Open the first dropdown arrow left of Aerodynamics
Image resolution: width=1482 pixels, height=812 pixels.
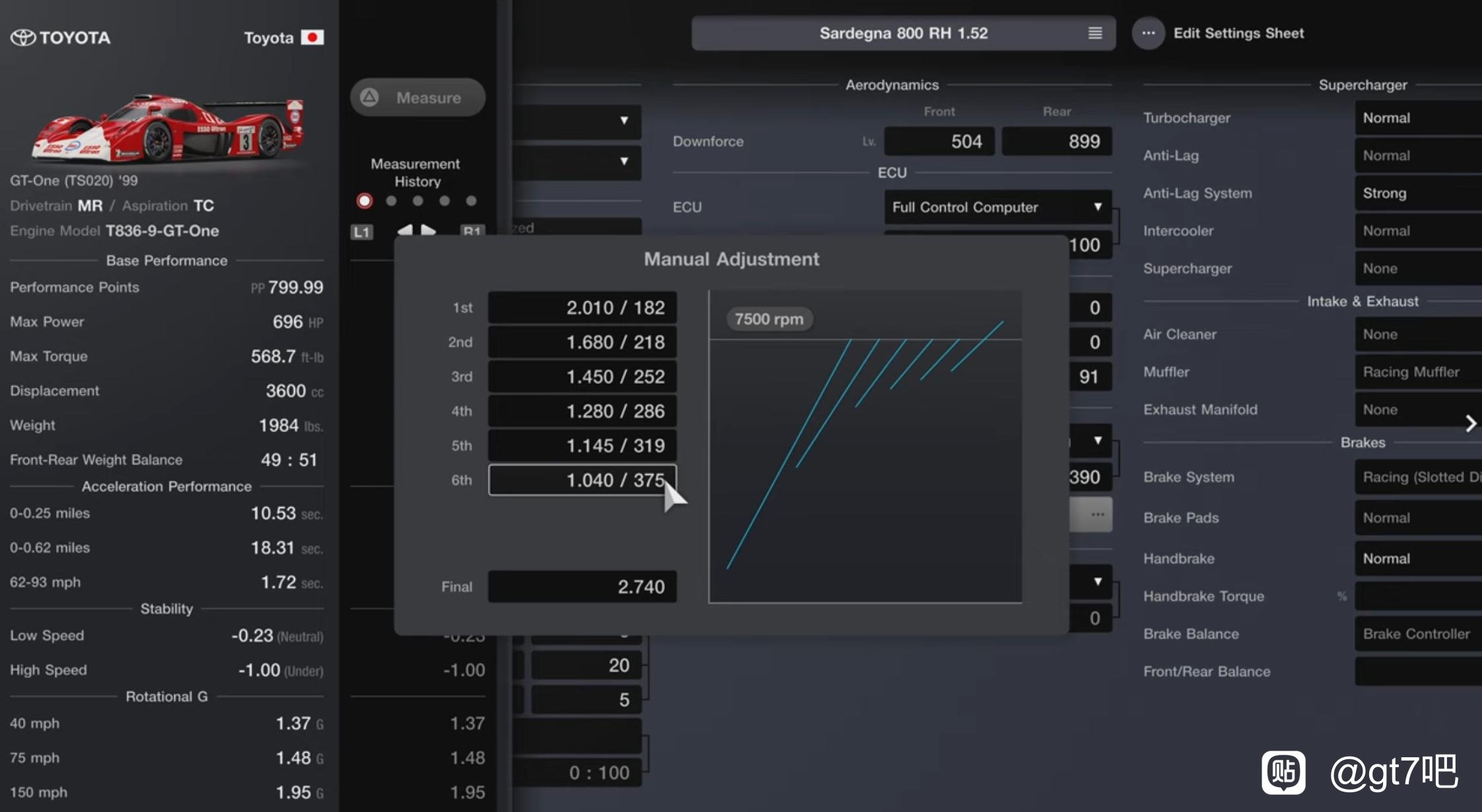tap(624, 121)
